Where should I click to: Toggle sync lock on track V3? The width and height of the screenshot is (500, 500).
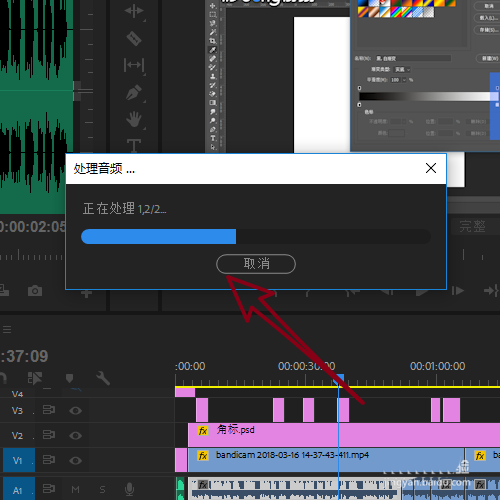(49, 410)
